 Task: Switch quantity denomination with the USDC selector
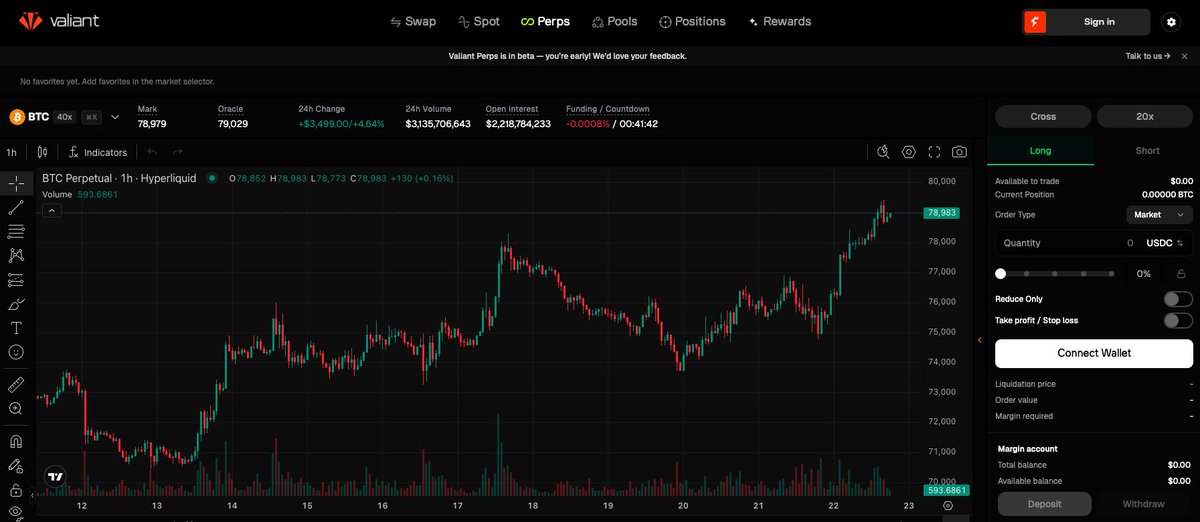1165,243
